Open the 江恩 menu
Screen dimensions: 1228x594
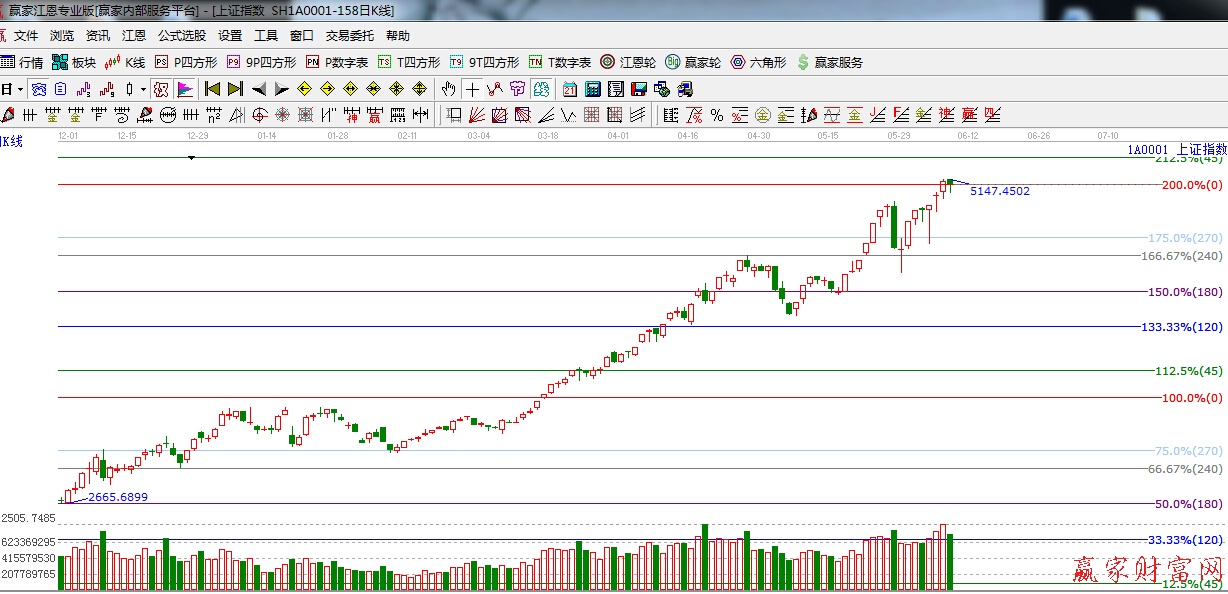pyautogui.click(x=134, y=36)
